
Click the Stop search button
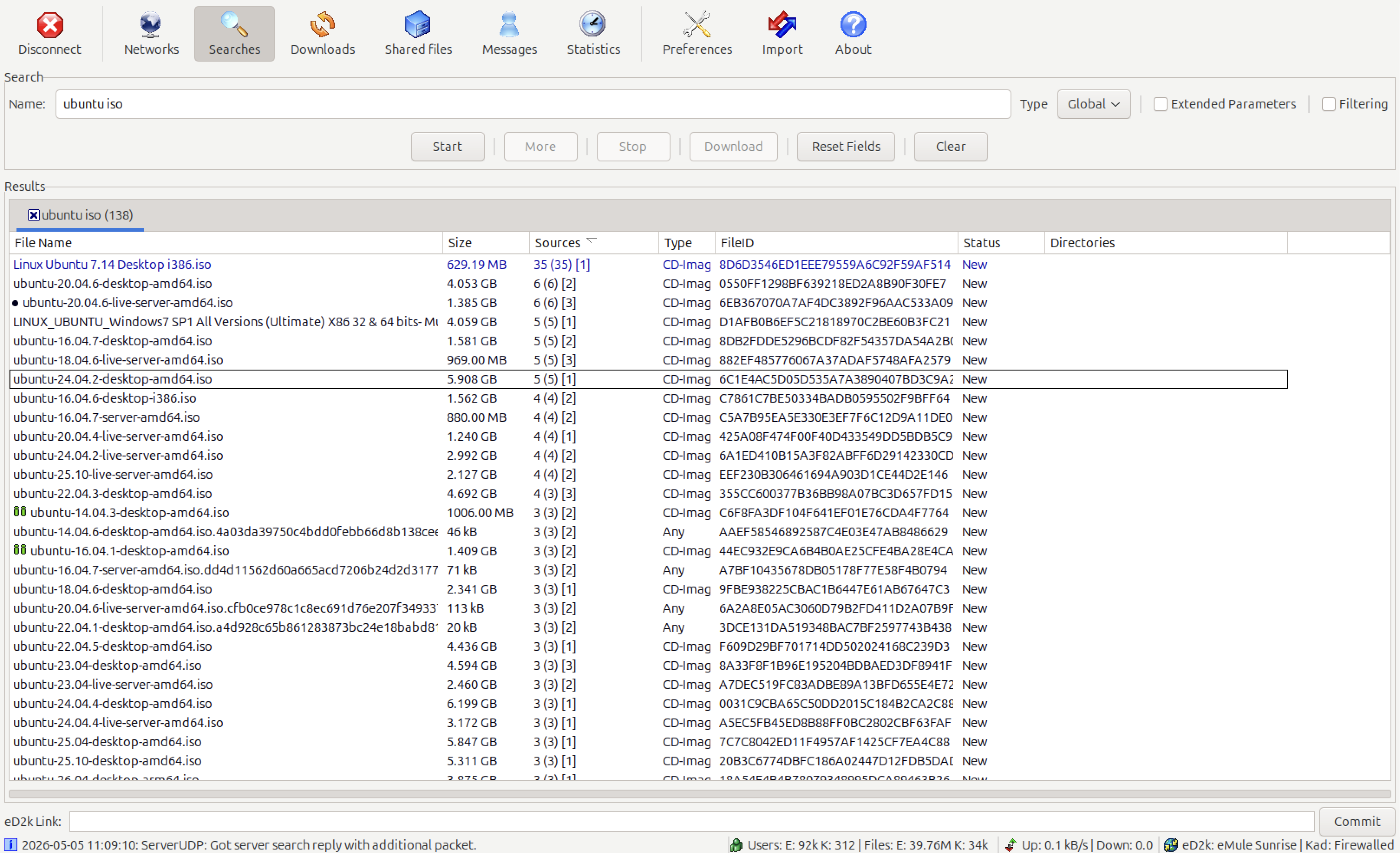click(633, 147)
